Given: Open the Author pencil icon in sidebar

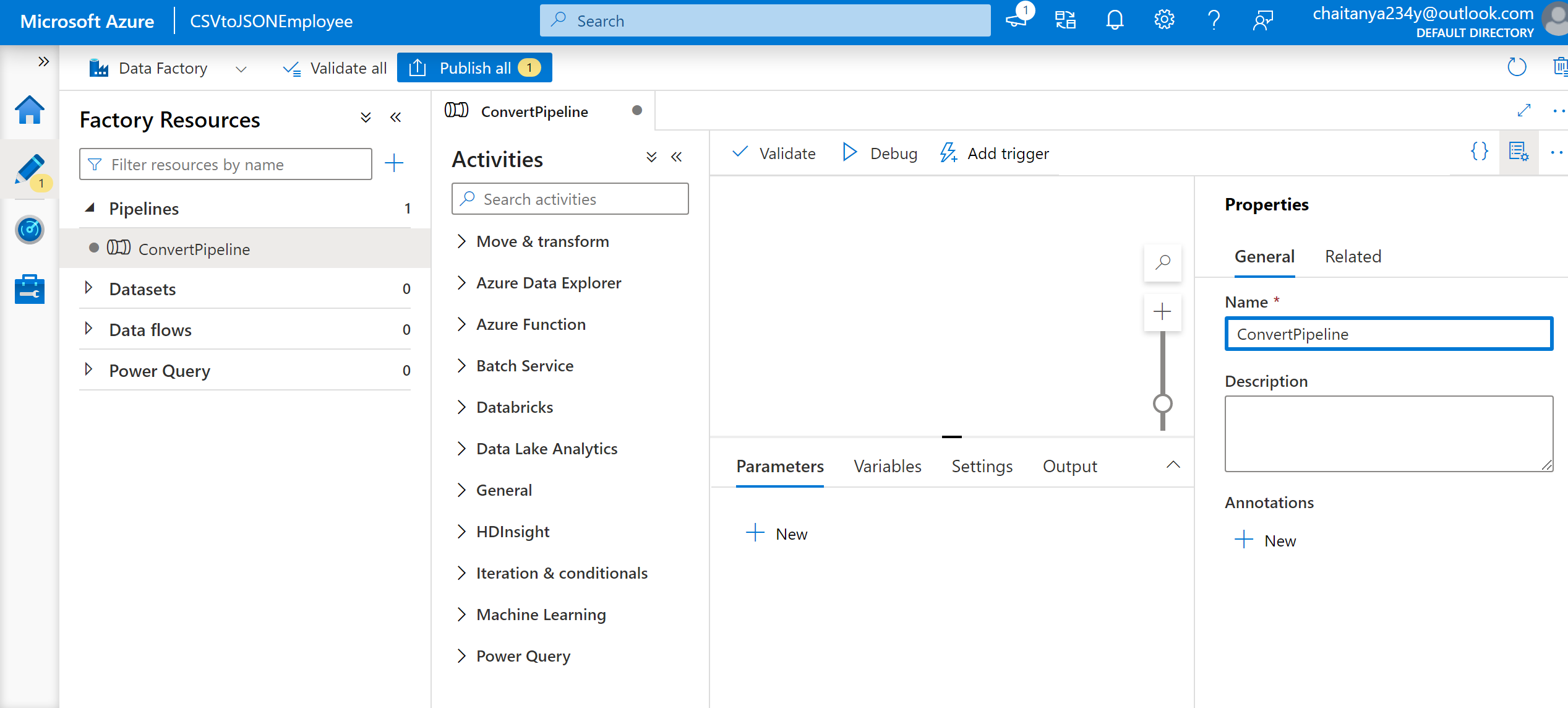Looking at the screenshot, I should tap(29, 170).
